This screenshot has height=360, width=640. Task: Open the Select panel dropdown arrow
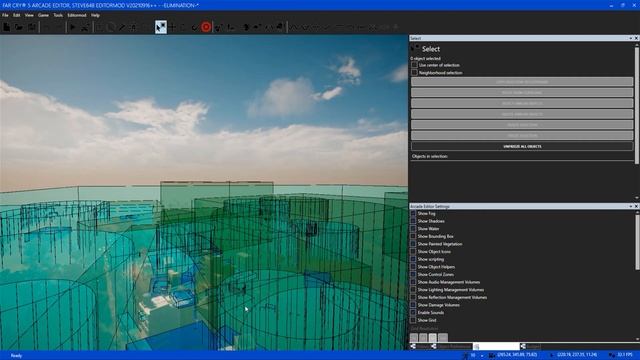[x=630, y=38]
